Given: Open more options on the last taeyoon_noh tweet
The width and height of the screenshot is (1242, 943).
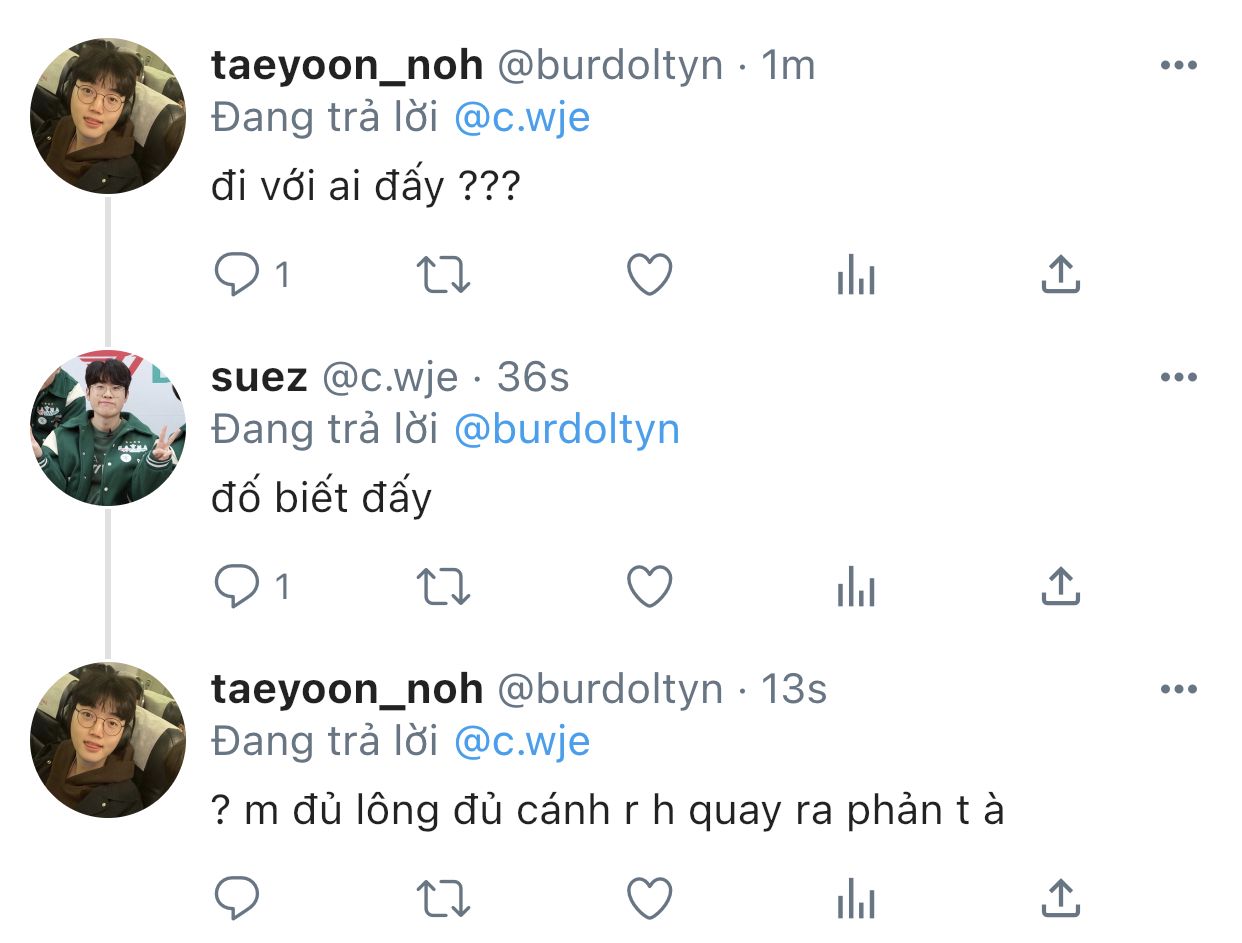Looking at the screenshot, I should point(1178,689).
